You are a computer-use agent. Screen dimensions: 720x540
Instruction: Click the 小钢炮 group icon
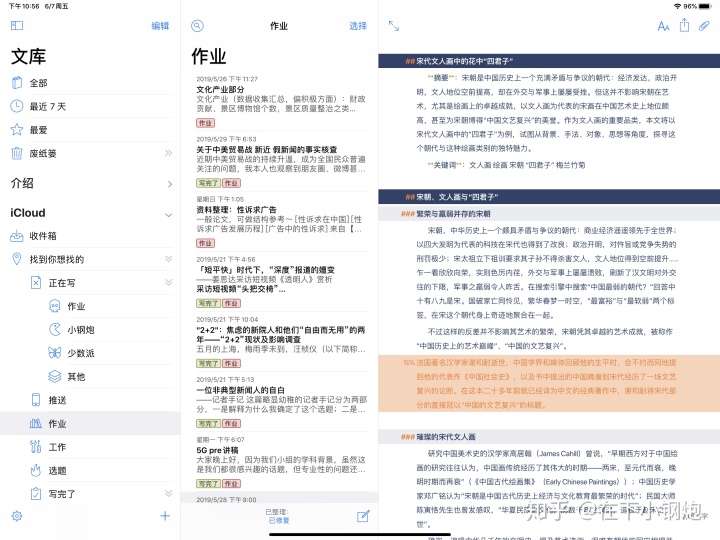[55, 329]
